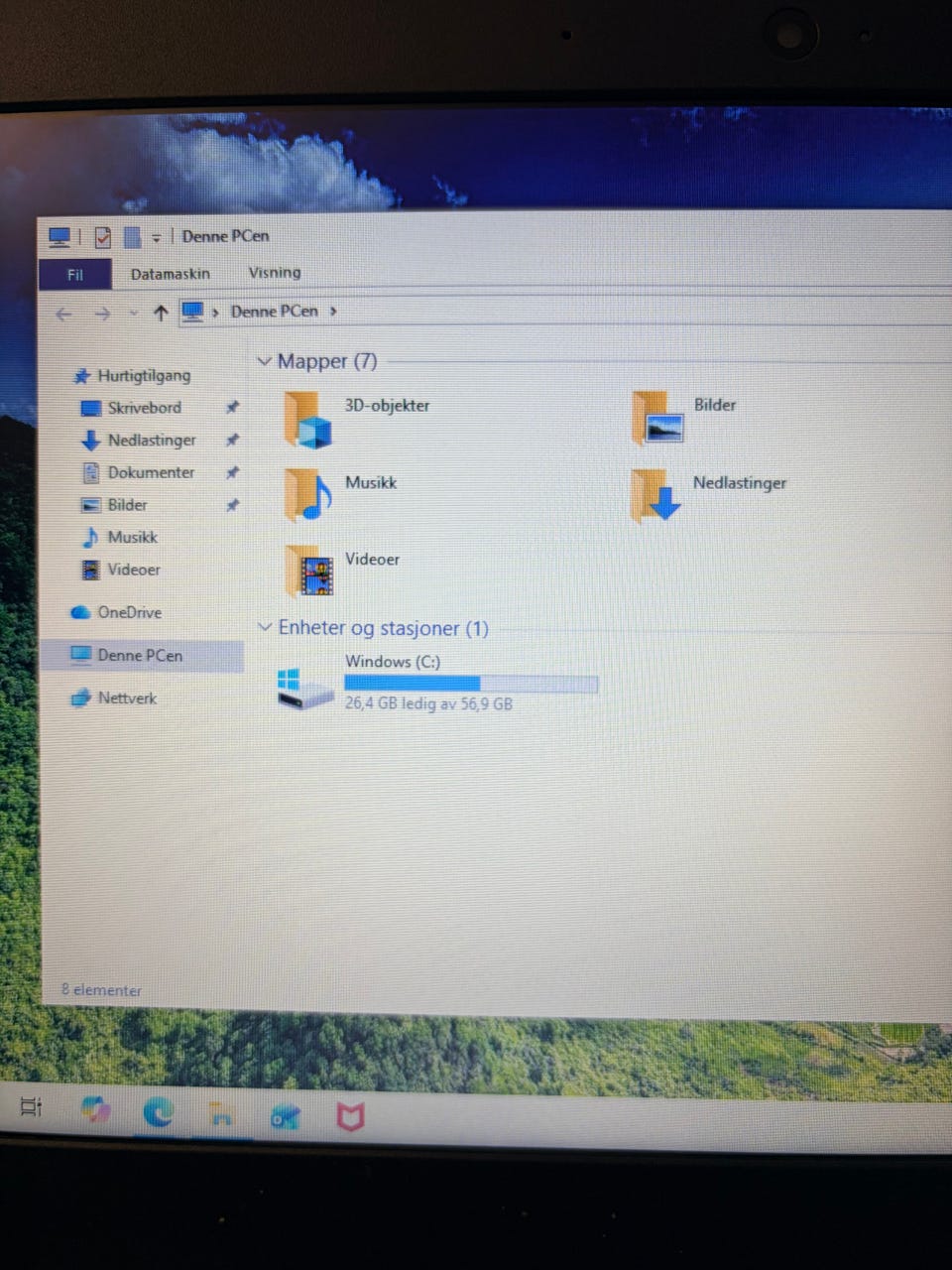The image size is (952, 1270).
Task: Select the Bilder folder icon under Mapper
Action: point(656,417)
